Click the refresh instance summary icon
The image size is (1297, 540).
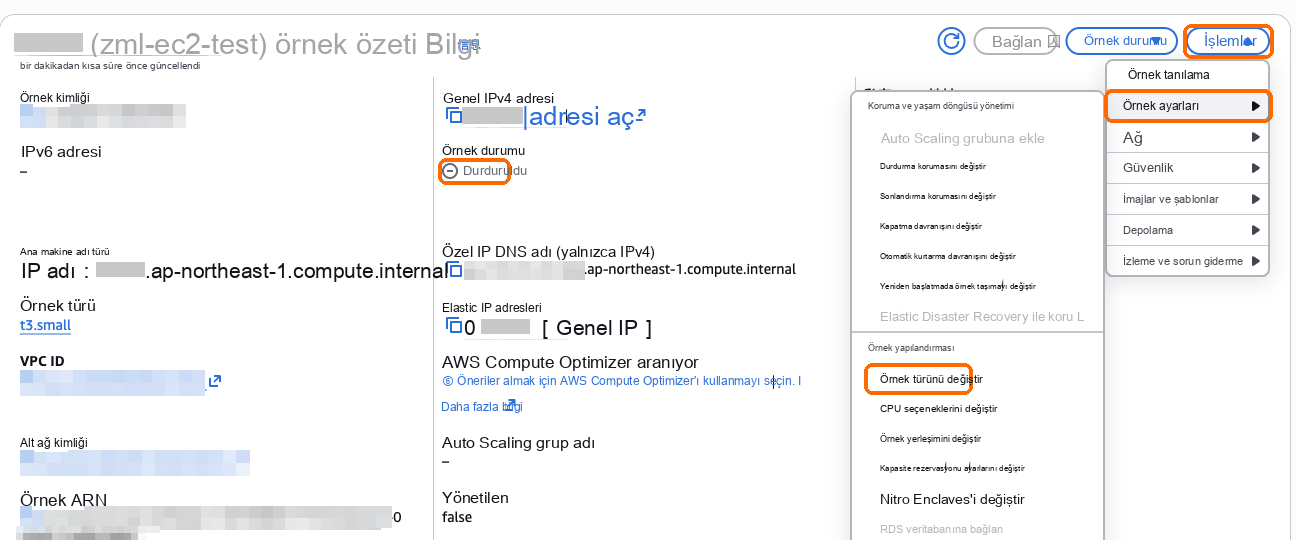[x=951, y=41]
